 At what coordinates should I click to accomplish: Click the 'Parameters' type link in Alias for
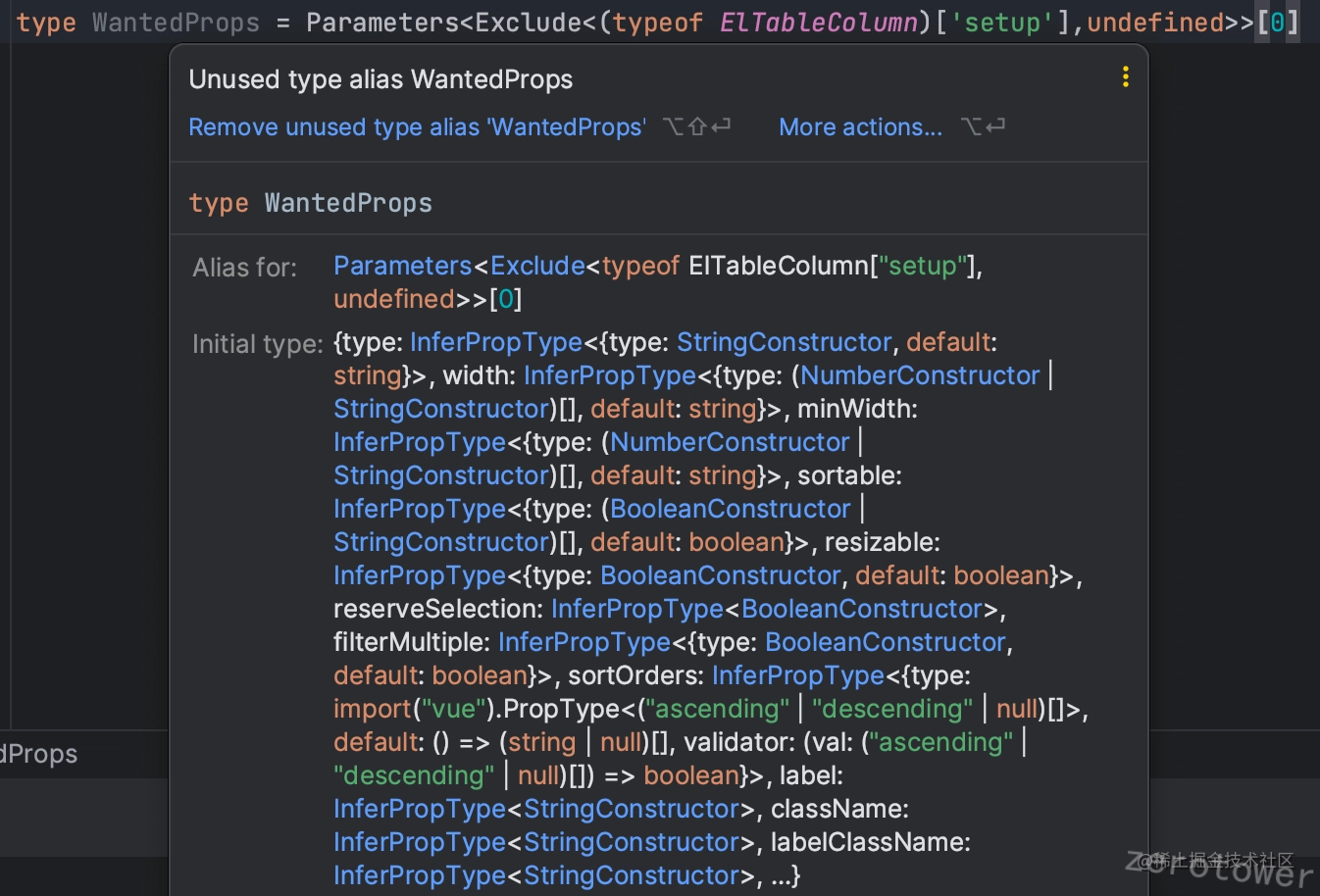(x=403, y=266)
